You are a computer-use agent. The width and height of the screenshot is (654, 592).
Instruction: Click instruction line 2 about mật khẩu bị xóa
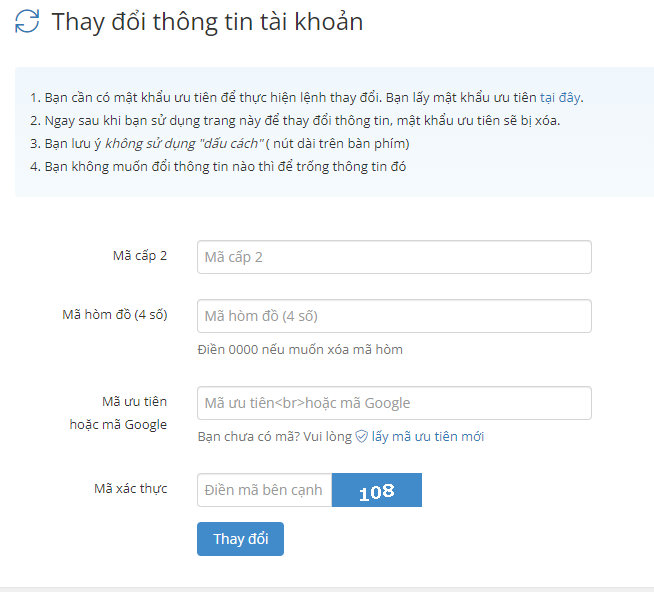click(295, 121)
